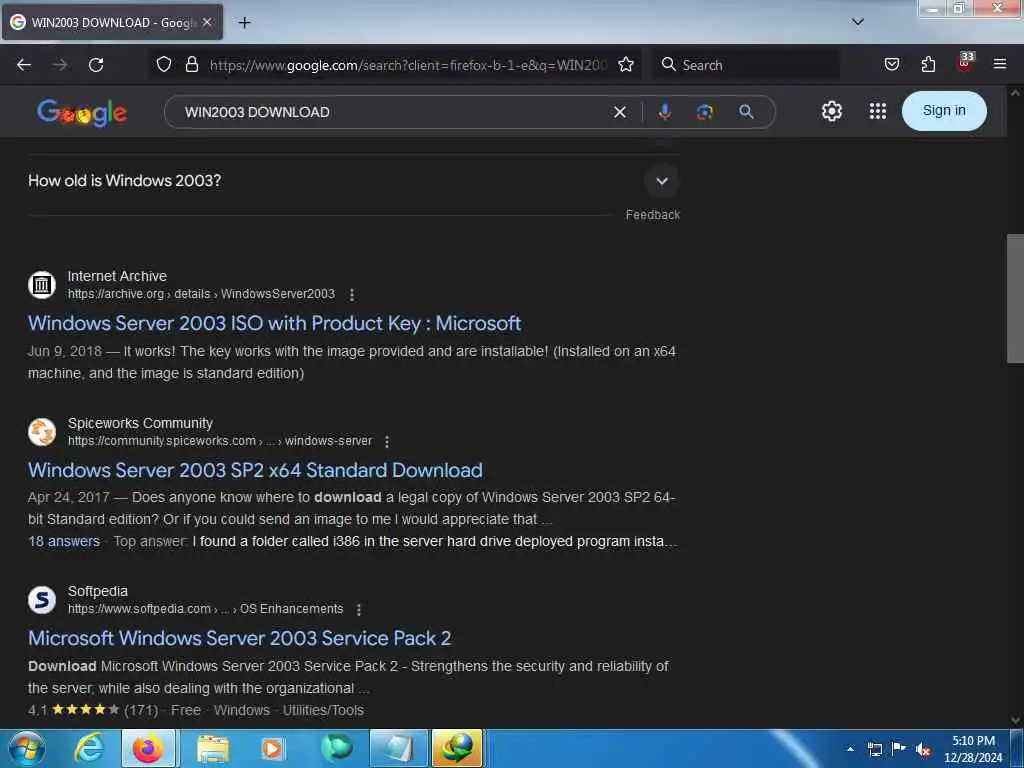Image resolution: width=1024 pixels, height=768 pixels.
Task: Click the scrollbar up arrow
Action: click(x=1015, y=93)
